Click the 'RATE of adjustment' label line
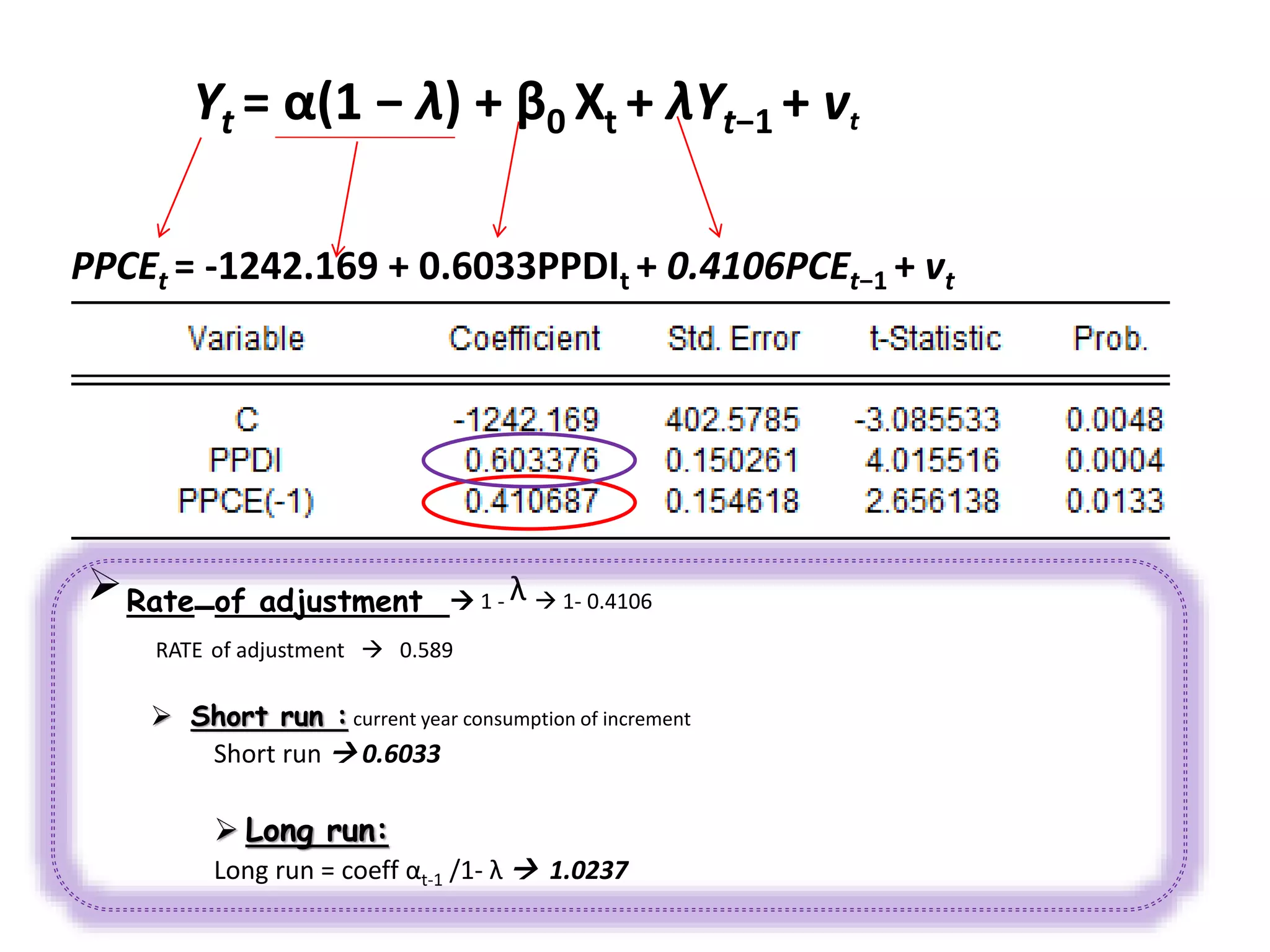 point(249,650)
